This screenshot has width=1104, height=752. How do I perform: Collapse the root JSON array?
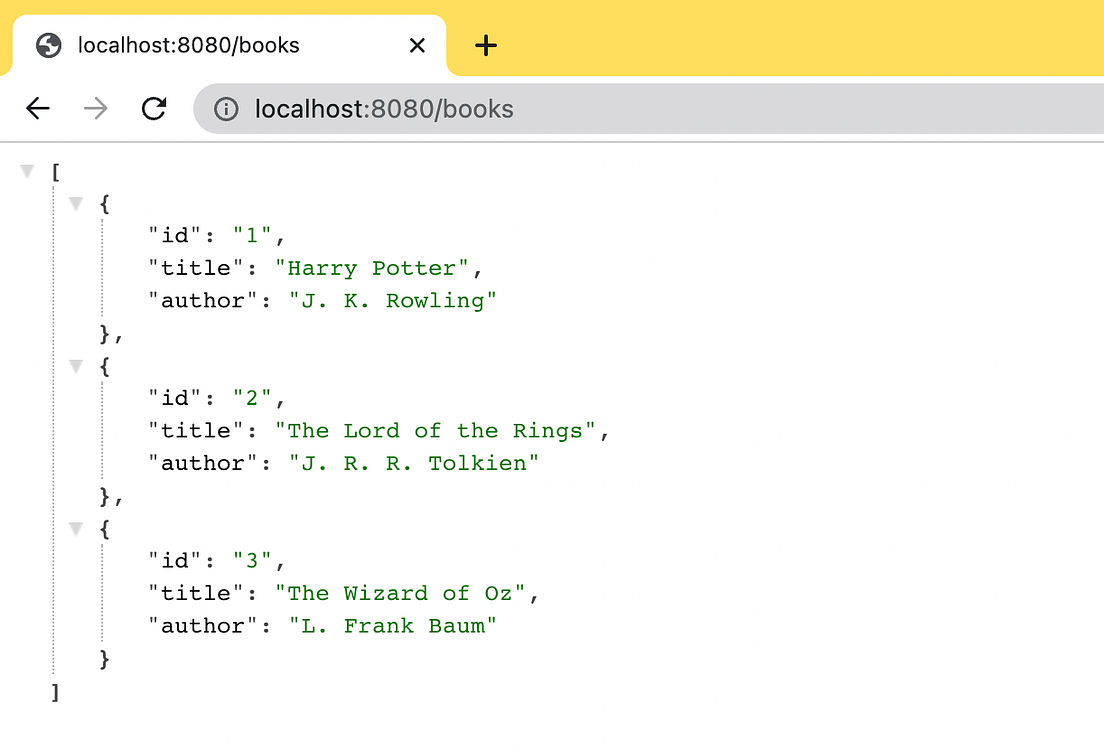pyautogui.click(x=27, y=170)
